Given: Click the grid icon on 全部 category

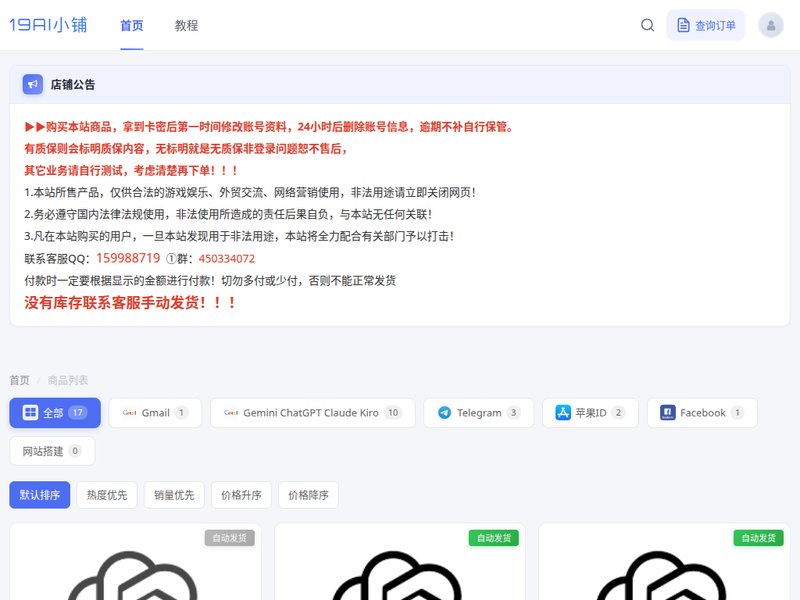Looking at the screenshot, I should coord(30,412).
